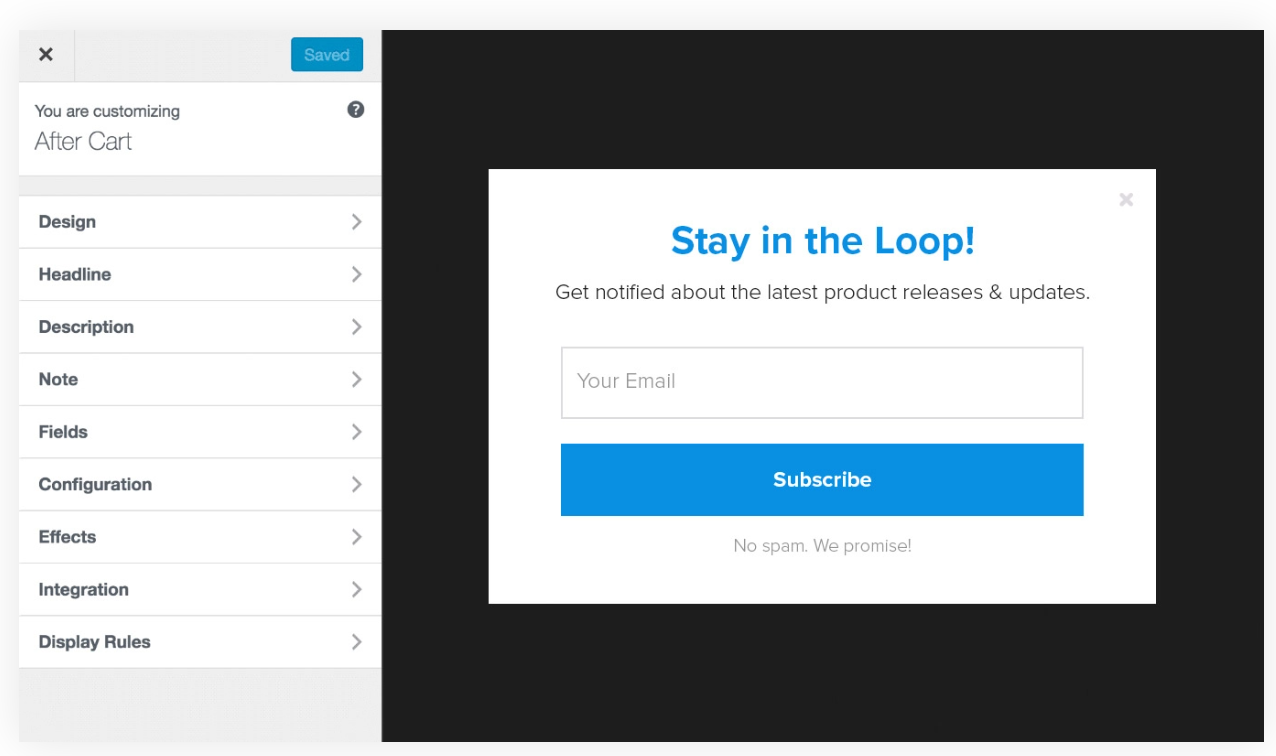Expand the Configuration chevron arrow
Screen dimensions: 1276x756
pos(356,484)
